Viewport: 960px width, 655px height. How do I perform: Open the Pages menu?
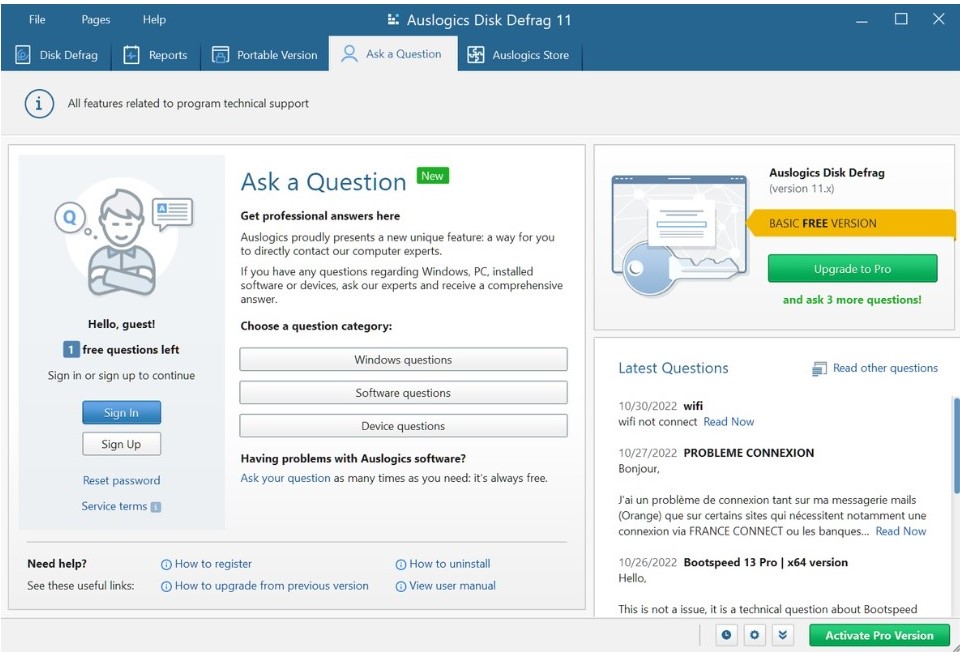(96, 20)
